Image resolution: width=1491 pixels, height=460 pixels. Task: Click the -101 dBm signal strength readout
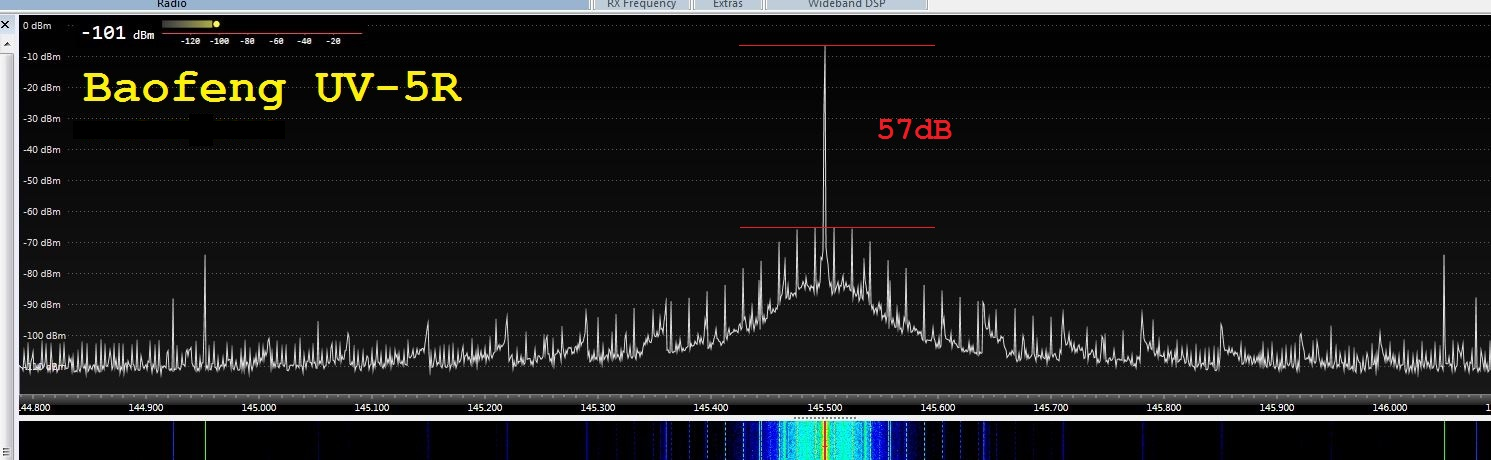pyautogui.click(x=117, y=33)
